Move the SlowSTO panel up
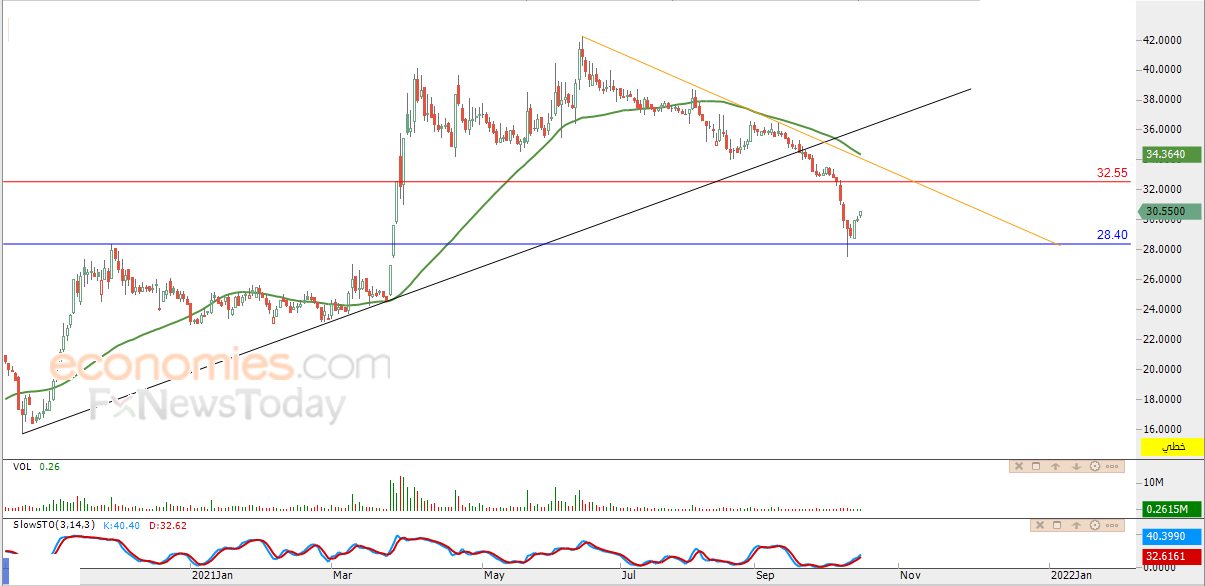 (1076, 525)
